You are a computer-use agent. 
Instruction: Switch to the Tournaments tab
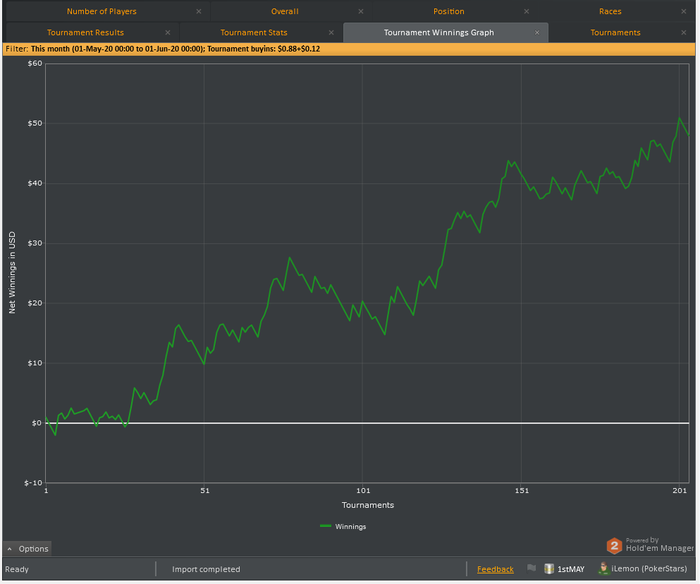(x=615, y=33)
